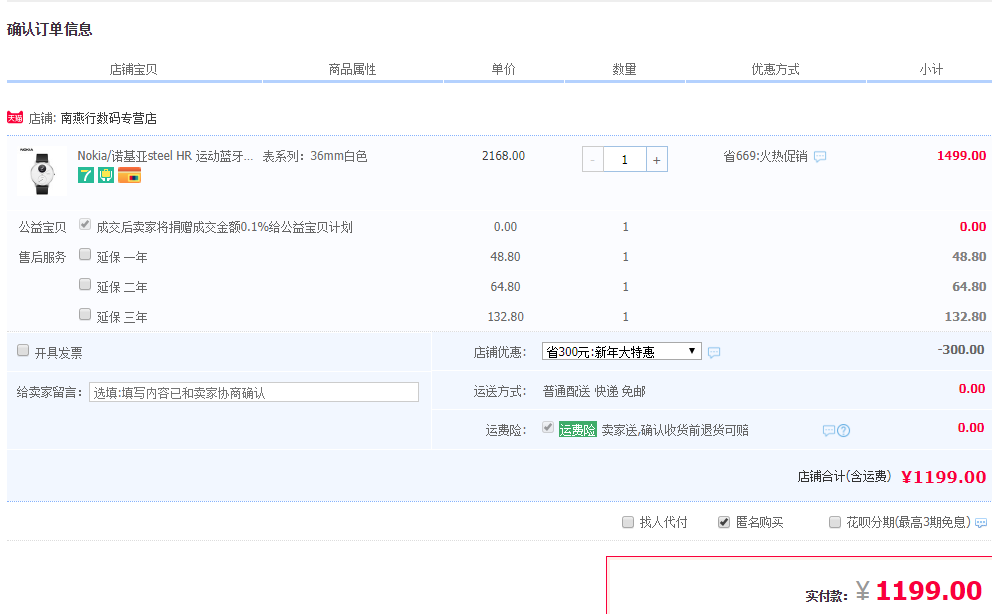Click the 省669:火热促销 promotion text
The width and height of the screenshot is (992, 614).
click(x=766, y=156)
